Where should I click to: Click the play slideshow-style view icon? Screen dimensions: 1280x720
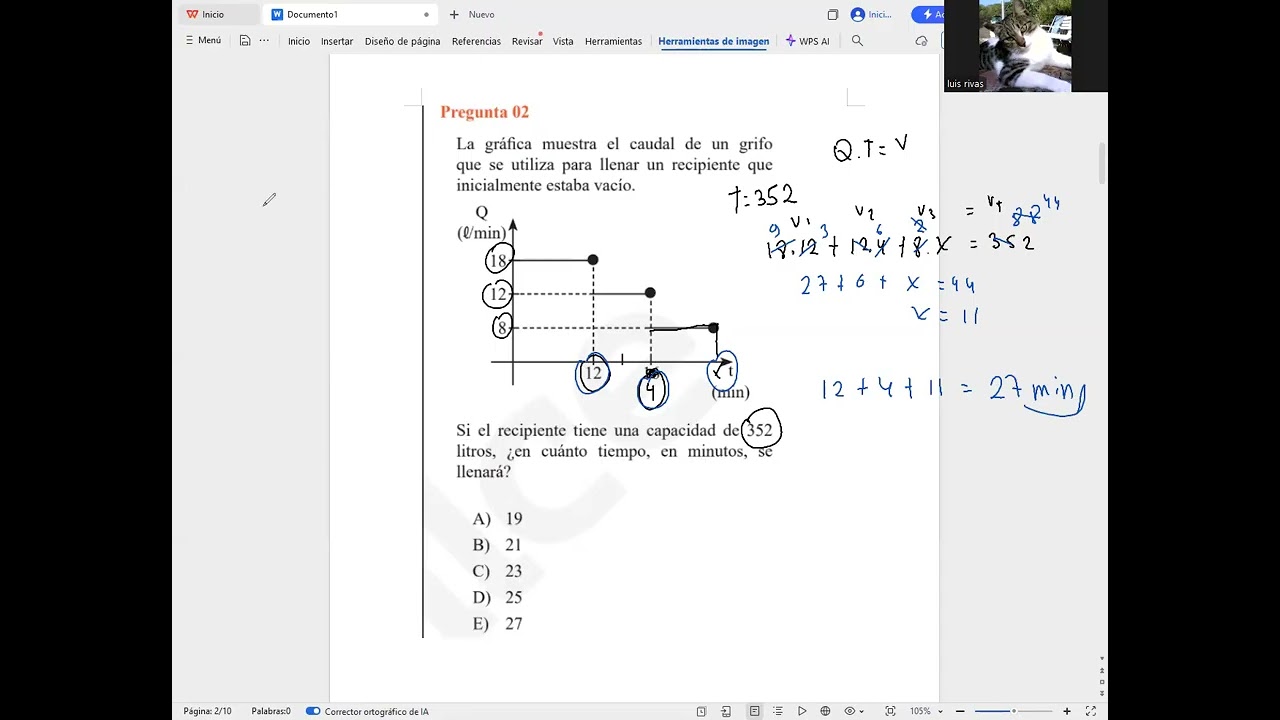[x=802, y=711]
